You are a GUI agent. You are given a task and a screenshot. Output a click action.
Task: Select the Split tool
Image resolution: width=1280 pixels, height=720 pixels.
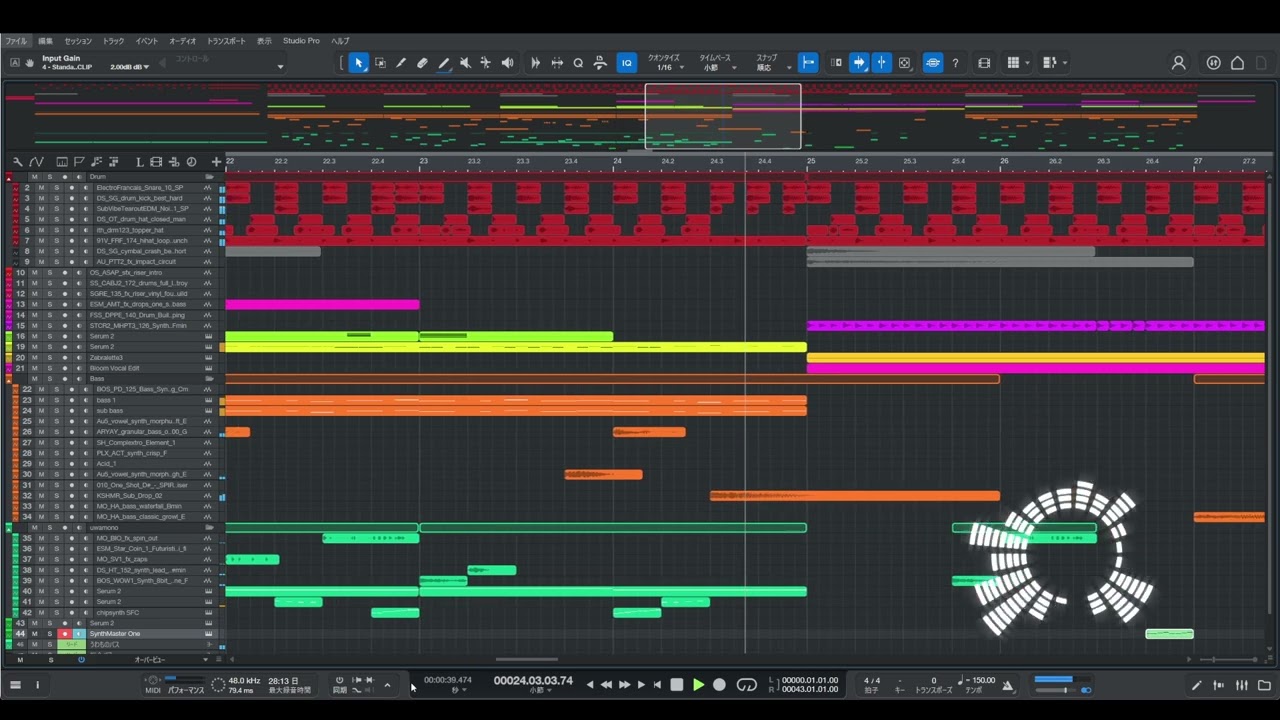pyautogui.click(x=401, y=63)
